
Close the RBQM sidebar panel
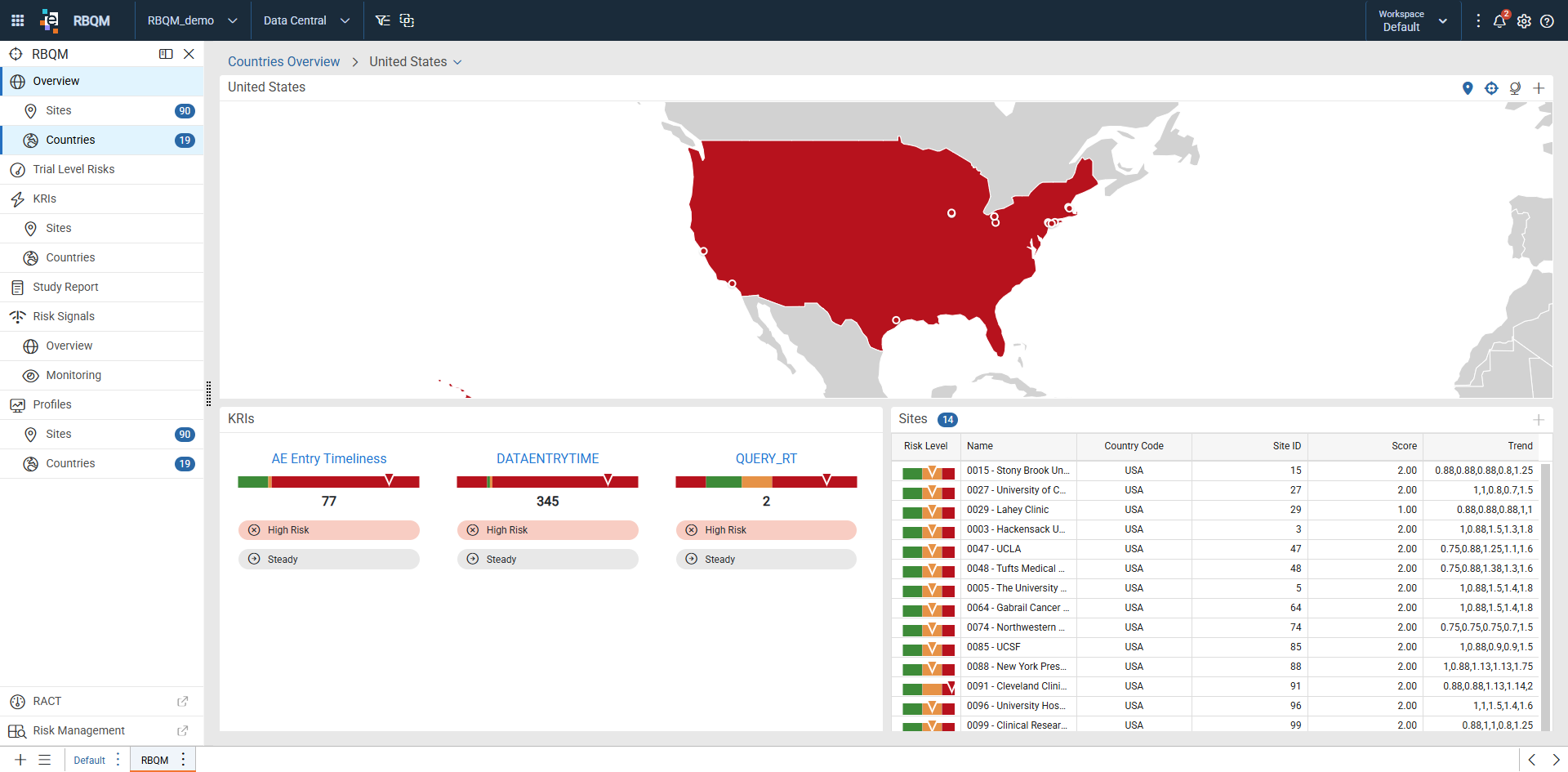(189, 54)
